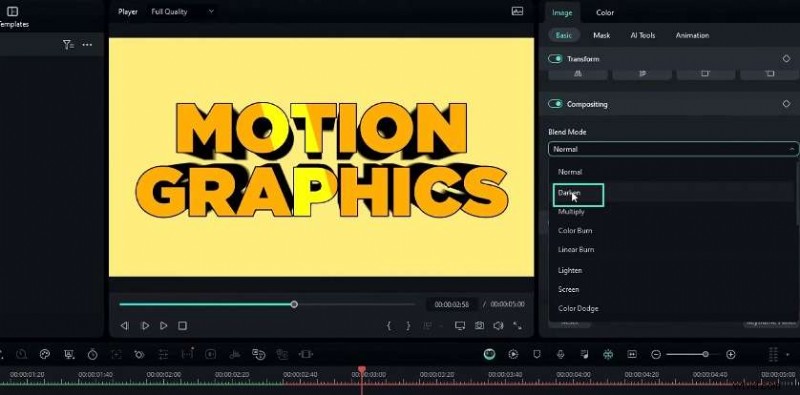The image size is (800, 395).
Task: Play the clip from the current position
Action: pyautogui.click(x=145, y=326)
